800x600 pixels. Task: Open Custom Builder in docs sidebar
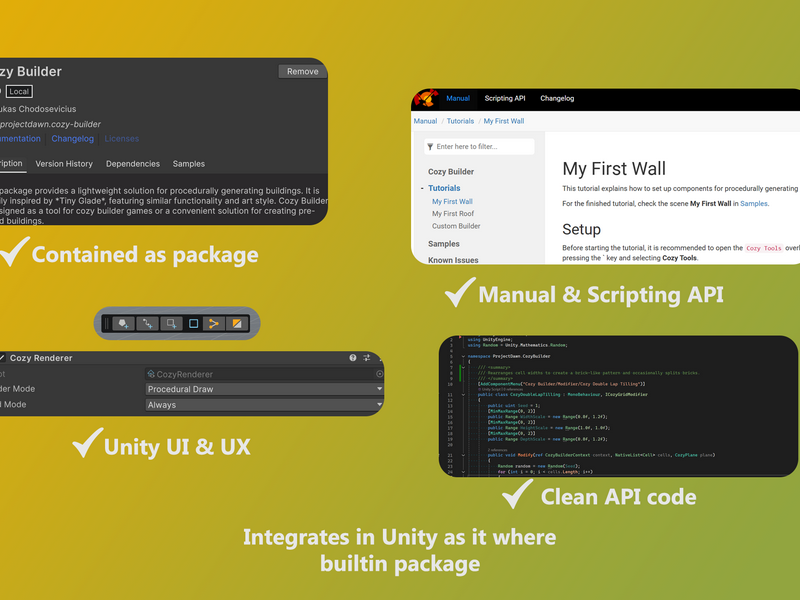click(x=456, y=226)
